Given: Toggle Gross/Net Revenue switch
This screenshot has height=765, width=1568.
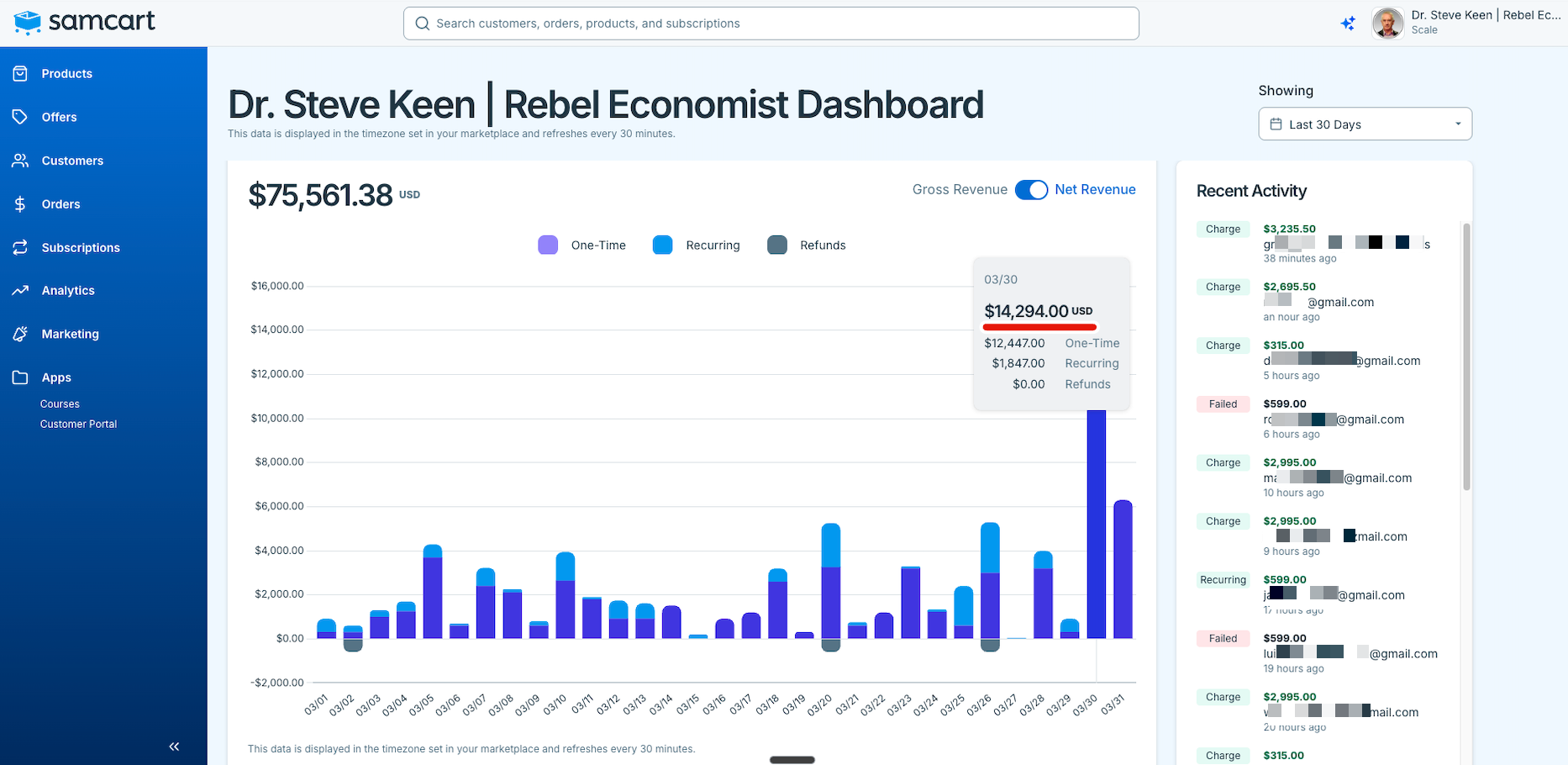Looking at the screenshot, I should tap(1031, 190).
